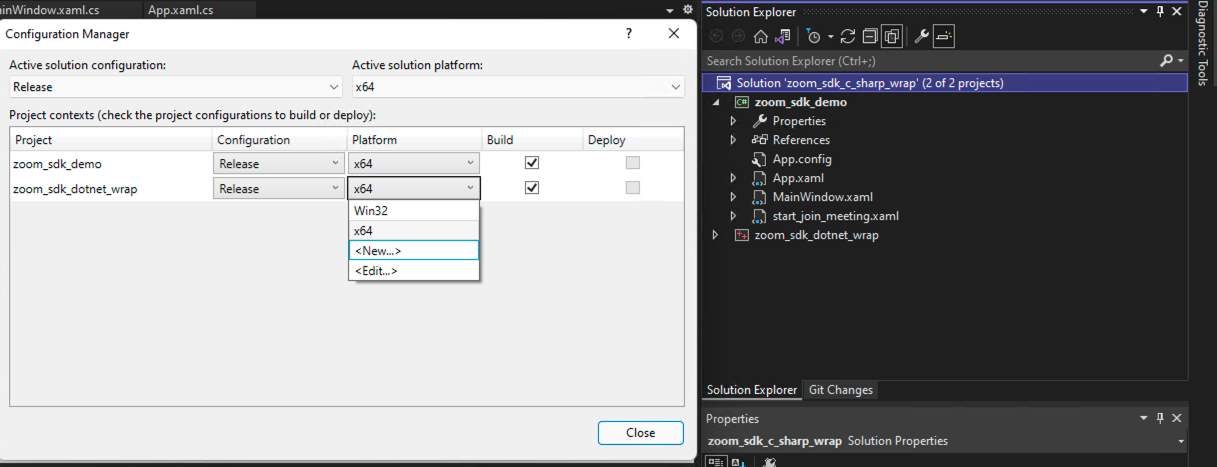Open the Pending Changes Filter clock icon
The width and height of the screenshot is (1217, 467).
click(x=814, y=37)
